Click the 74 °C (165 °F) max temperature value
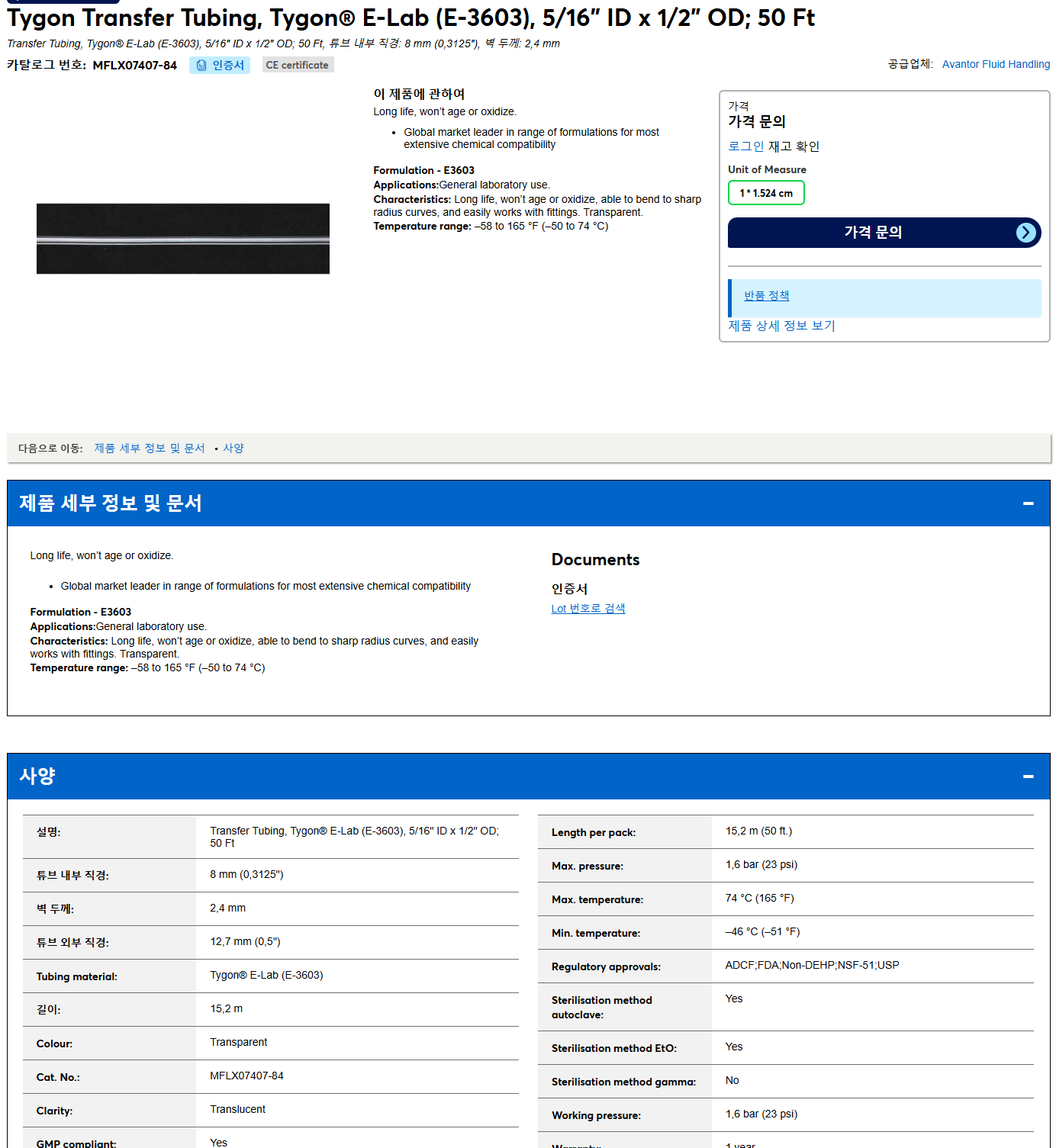The image size is (1056, 1148). pos(759,899)
